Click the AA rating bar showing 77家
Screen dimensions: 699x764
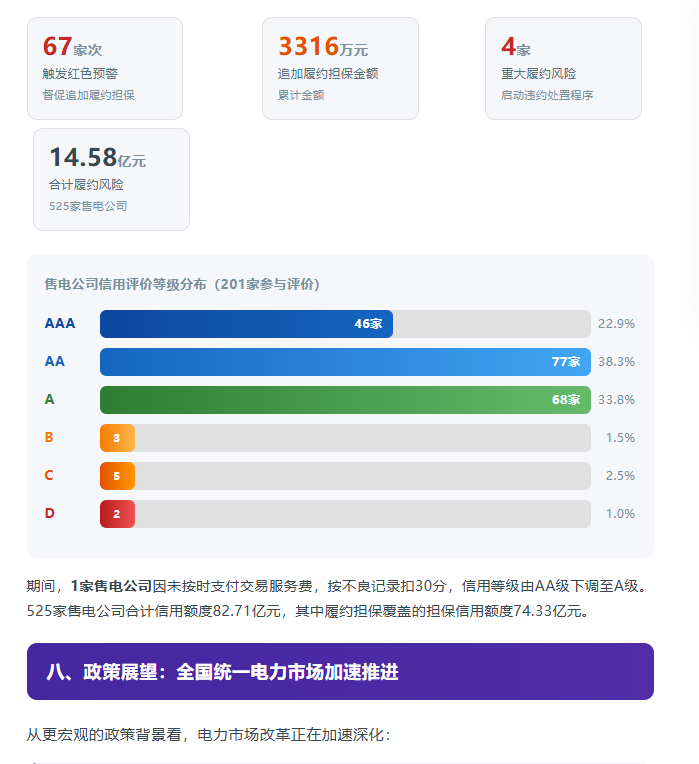tap(345, 362)
